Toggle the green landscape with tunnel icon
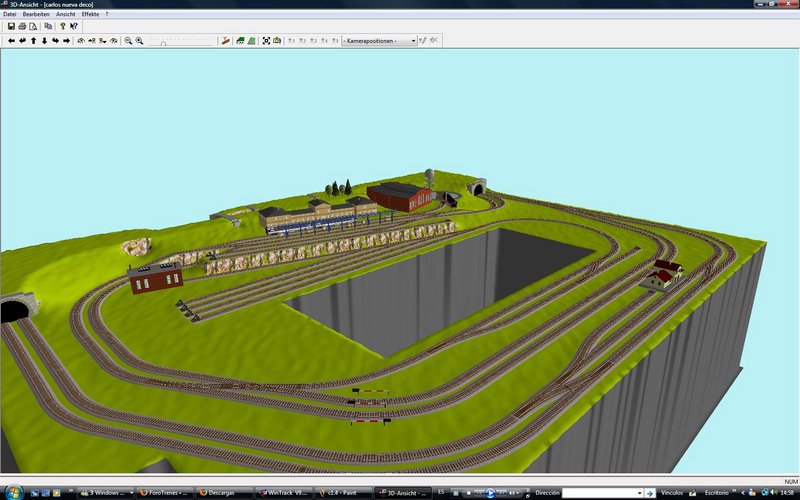The image size is (800, 500). (x=240, y=41)
